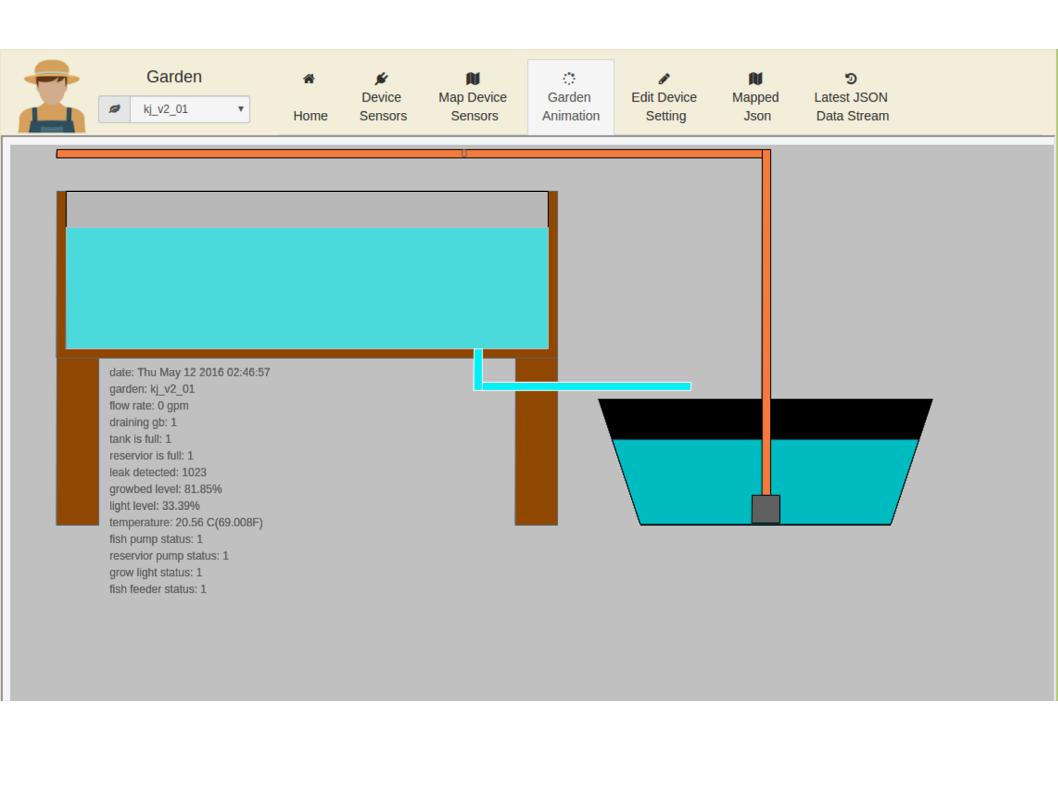Click the Map Device Sensors map icon

pyautogui.click(x=473, y=78)
